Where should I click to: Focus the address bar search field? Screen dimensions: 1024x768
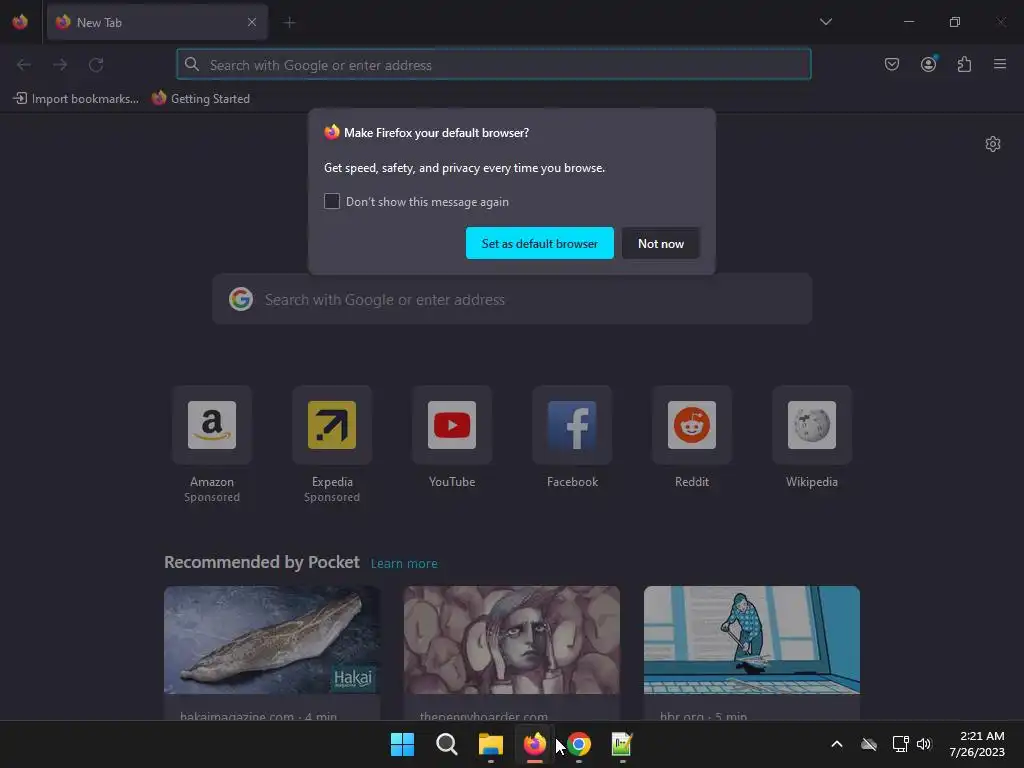pos(494,65)
